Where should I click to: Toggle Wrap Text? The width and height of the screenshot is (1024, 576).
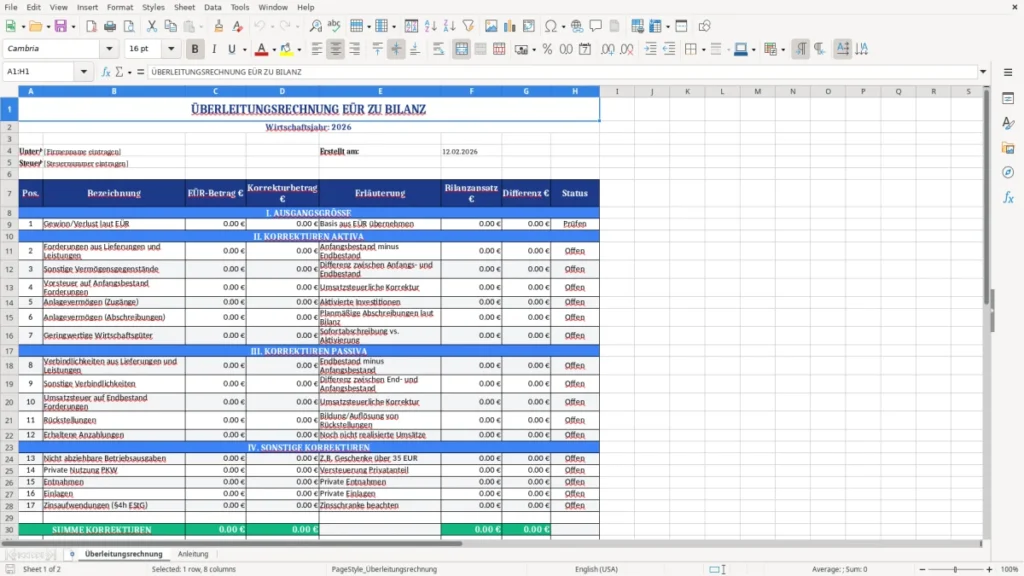[x=438, y=49]
